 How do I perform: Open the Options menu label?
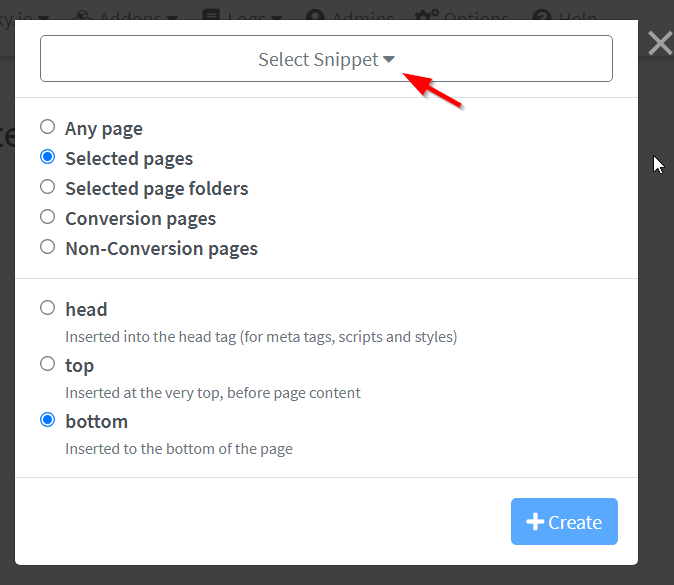click(x=477, y=16)
